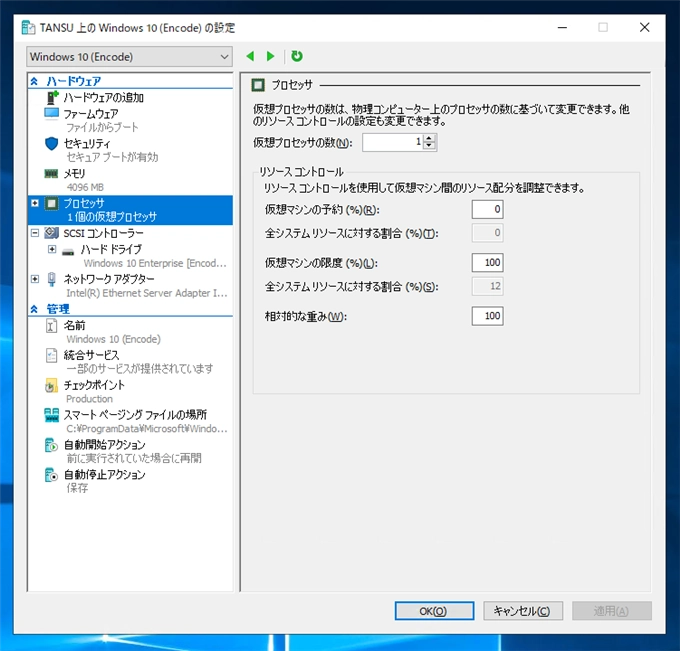This screenshot has width=680, height=651.
Task: Click the green forward arrow icon
Action: click(271, 56)
